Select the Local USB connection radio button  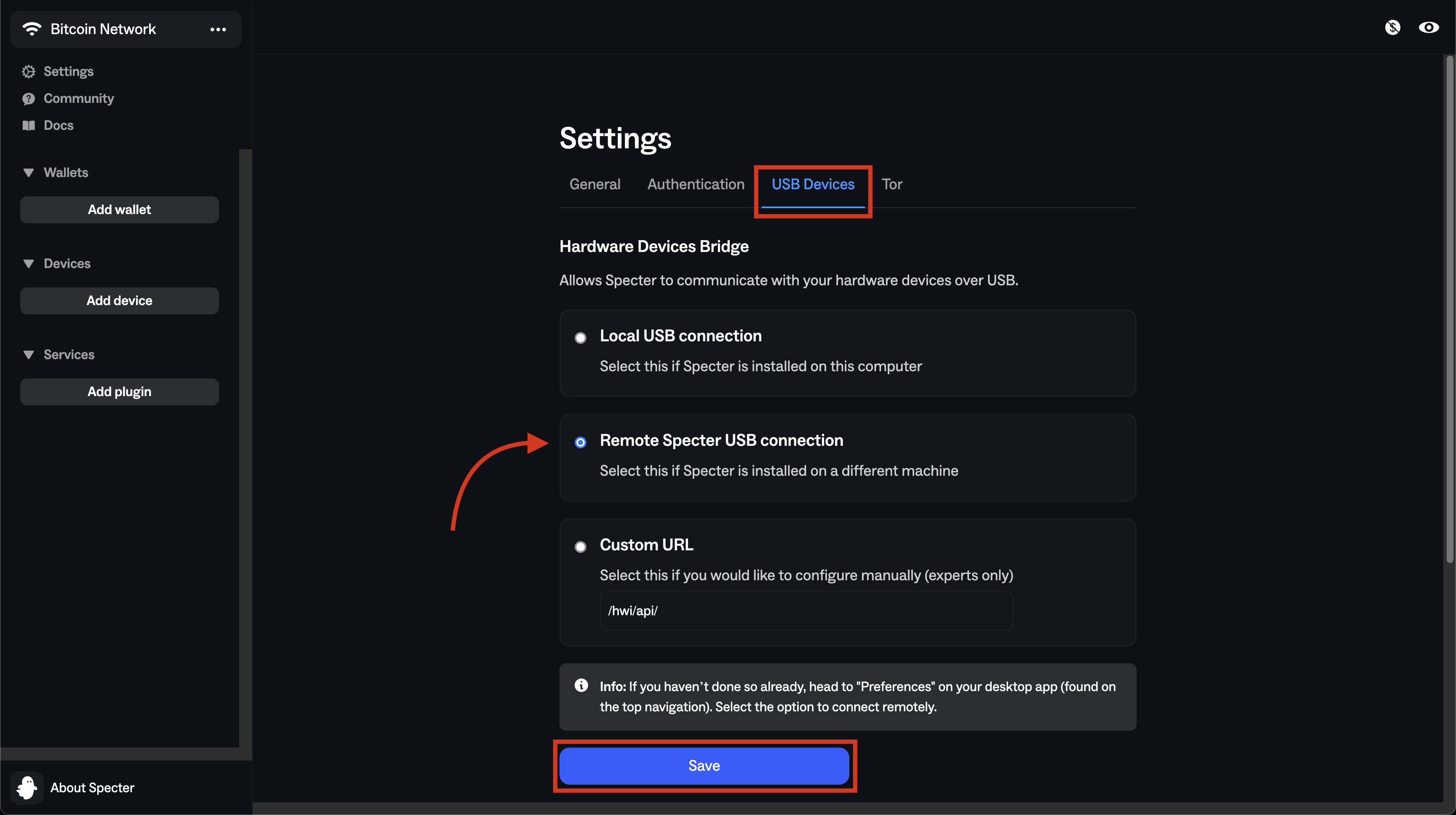tap(581, 338)
